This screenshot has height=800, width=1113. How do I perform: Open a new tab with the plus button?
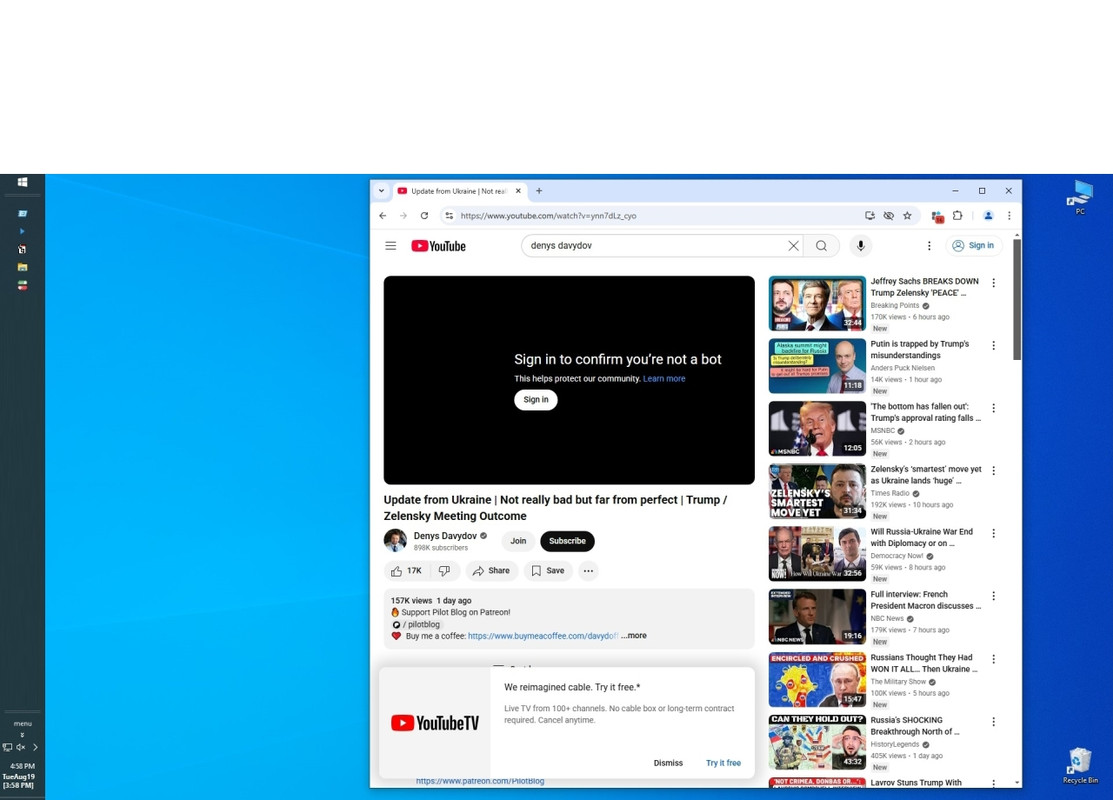(x=539, y=191)
